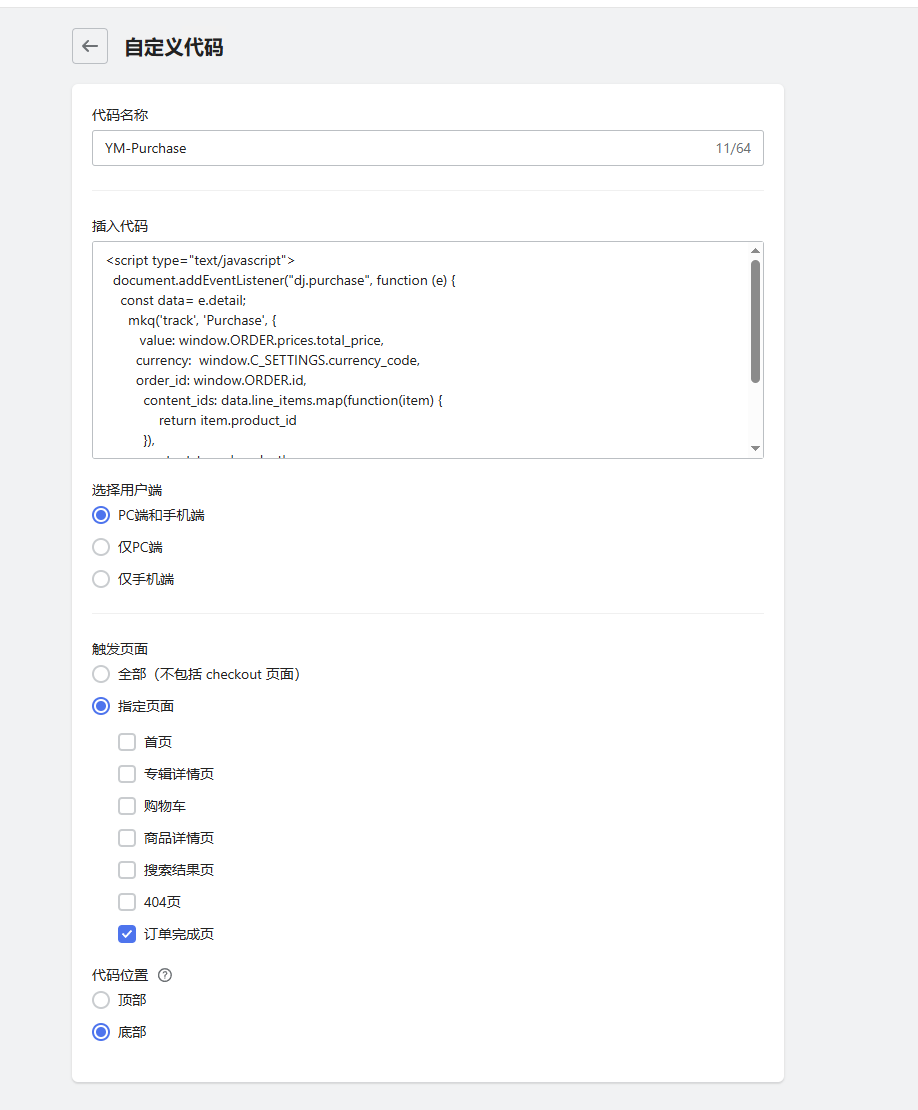Toggle the 404页 checkbox
The height and width of the screenshot is (1110, 918).
coord(127,902)
